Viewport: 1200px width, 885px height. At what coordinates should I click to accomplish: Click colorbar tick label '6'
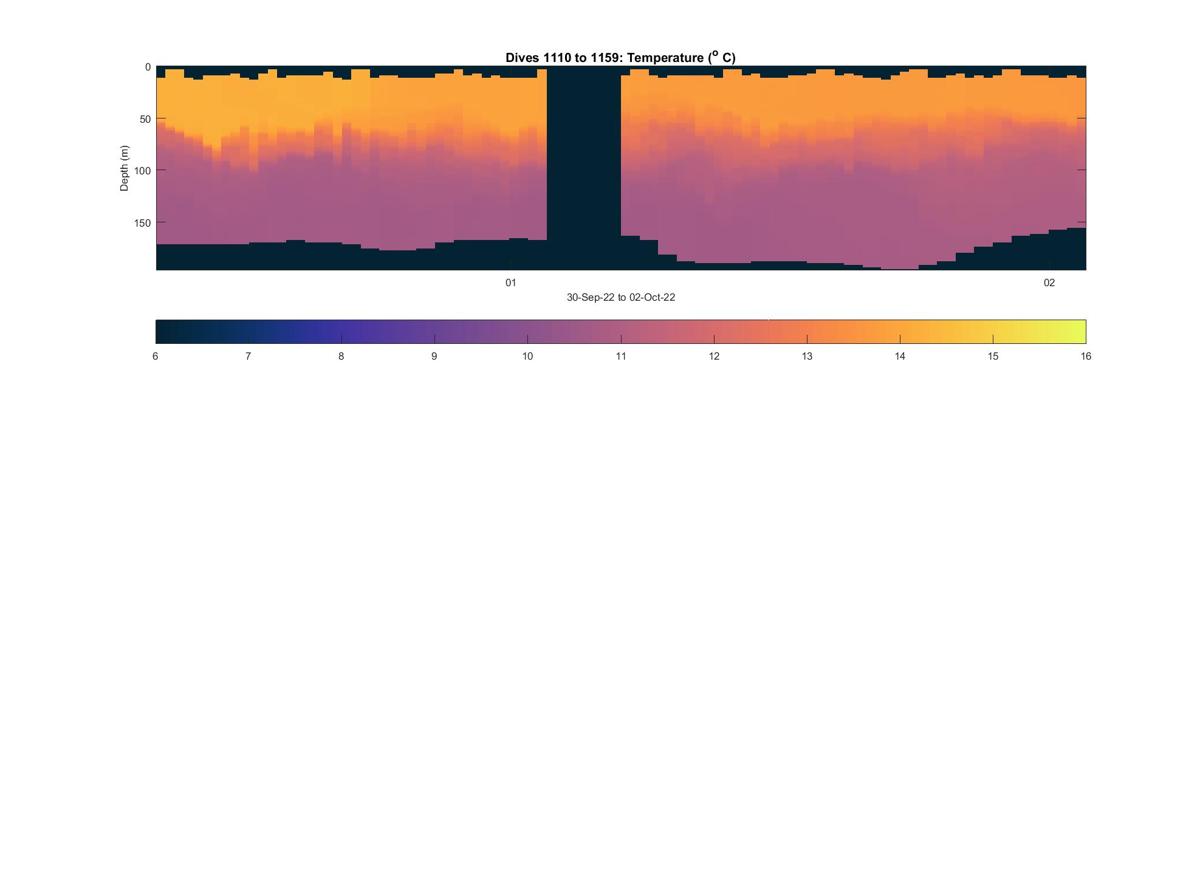[x=155, y=356]
